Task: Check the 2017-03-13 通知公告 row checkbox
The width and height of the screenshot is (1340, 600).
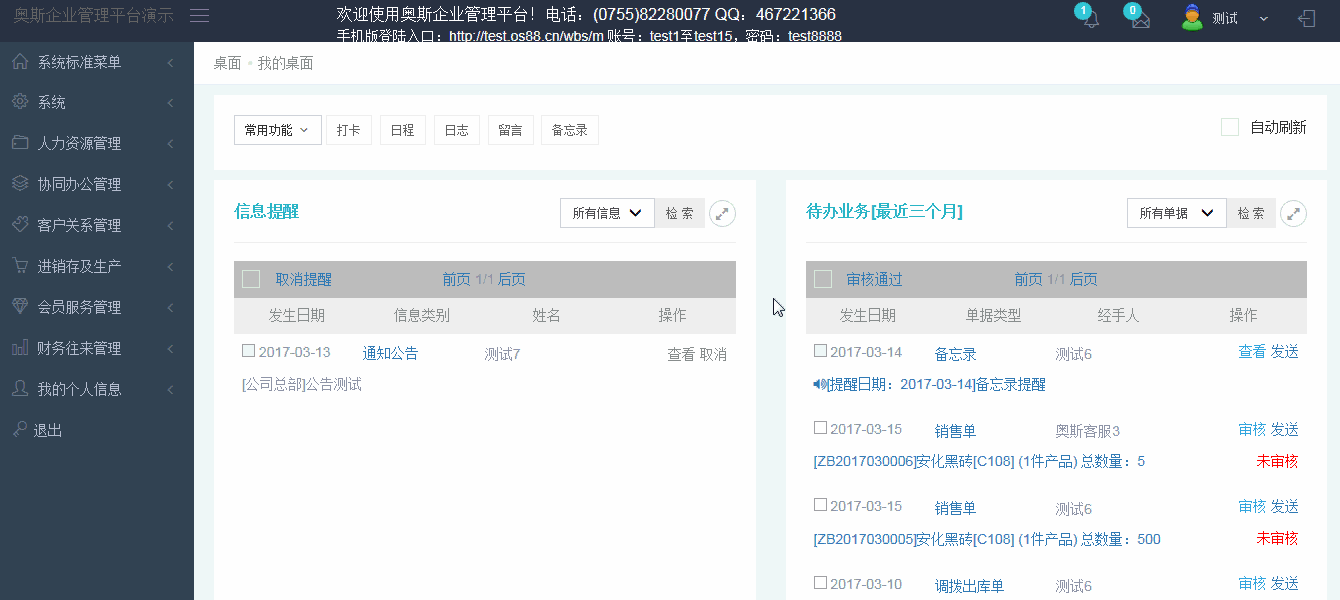Action: [248, 351]
